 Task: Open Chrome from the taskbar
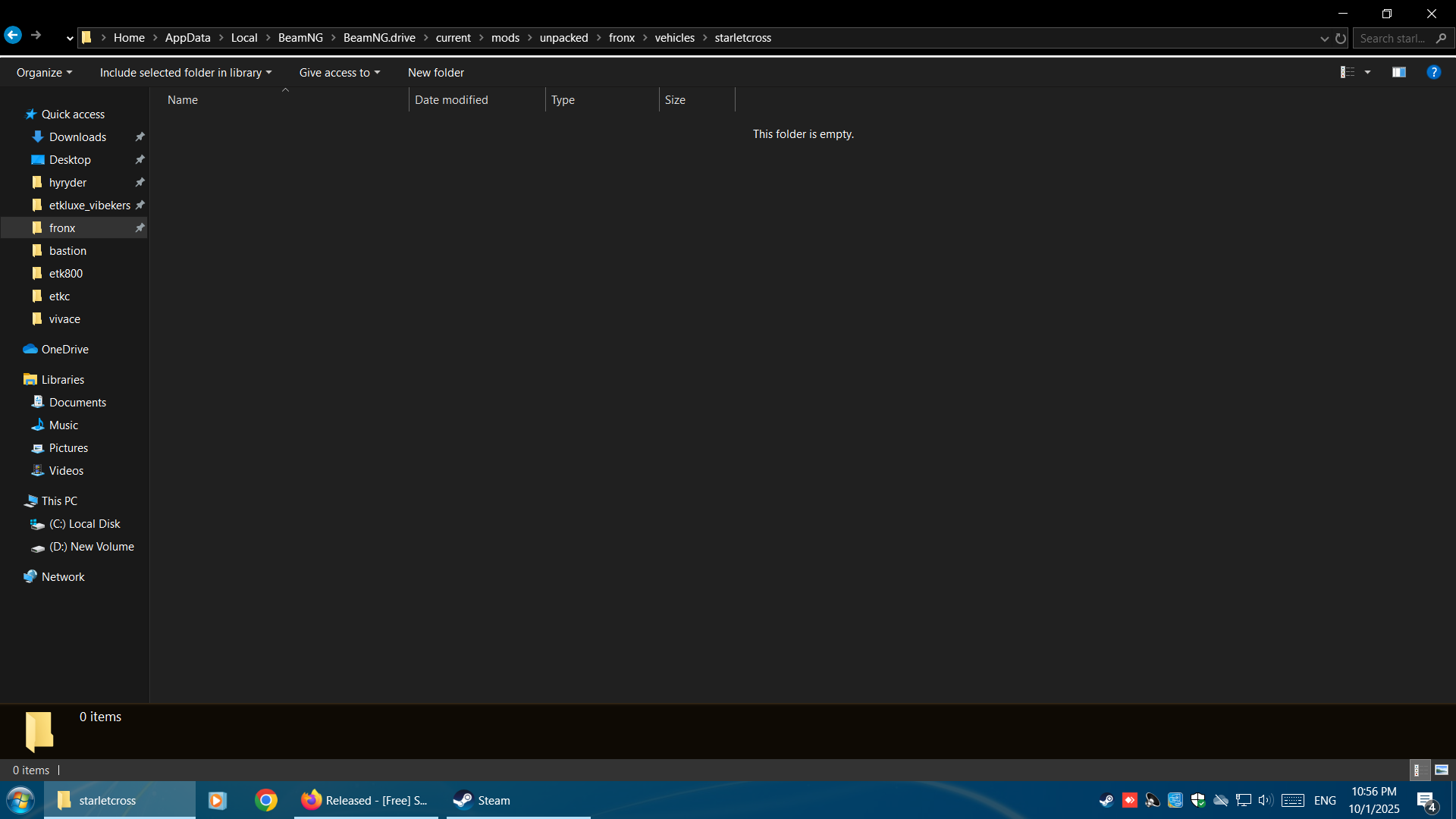click(266, 800)
